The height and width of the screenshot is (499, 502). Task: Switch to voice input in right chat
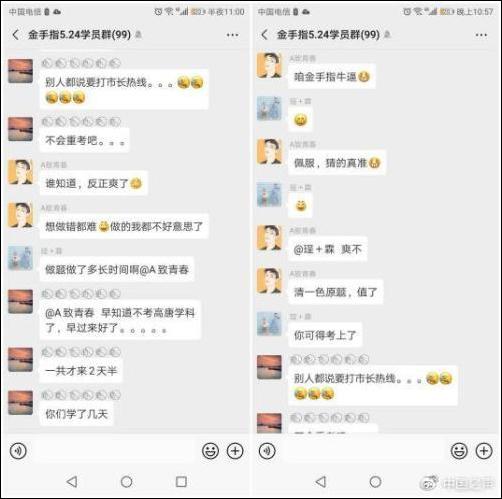pyautogui.click(x=267, y=451)
